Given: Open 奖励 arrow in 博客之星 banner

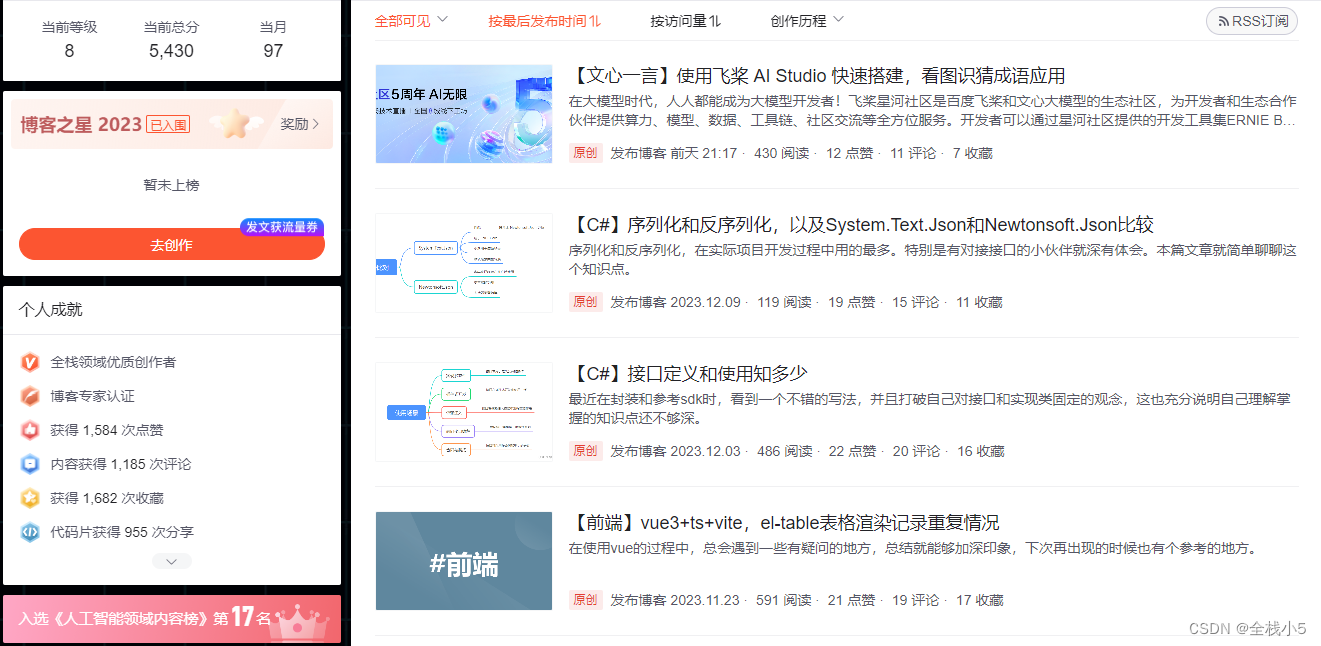Looking at the screenshot, I should [300, 125].
